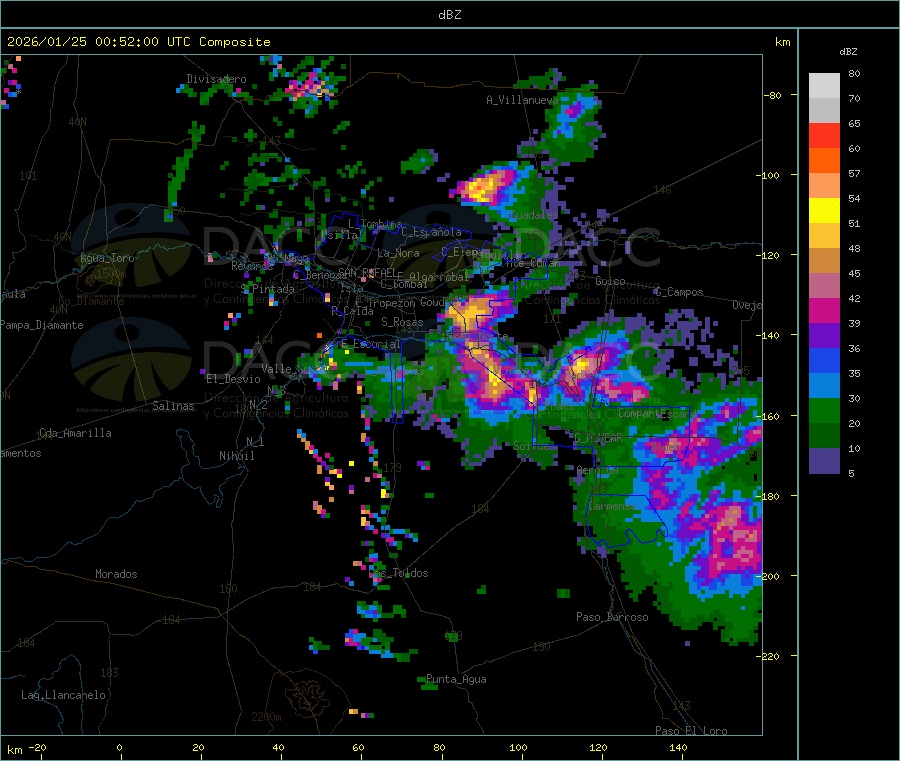Image resolution: width=900 pixels, height=761 pixels.
Task: Click the 60-65 dBZ red legend swatch
Action: (x=824, y=135)
